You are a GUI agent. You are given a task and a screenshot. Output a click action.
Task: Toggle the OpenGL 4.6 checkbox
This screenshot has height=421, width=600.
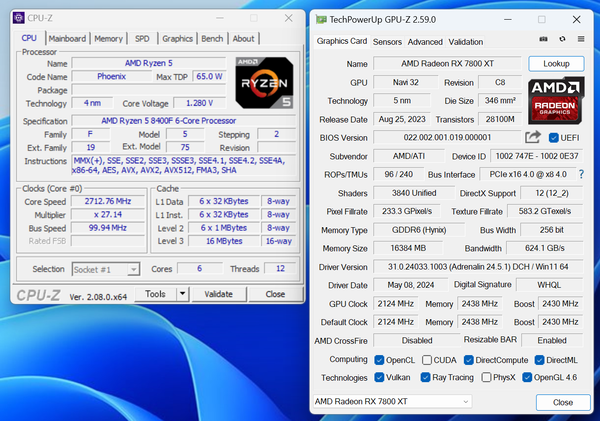click(527, 377)
